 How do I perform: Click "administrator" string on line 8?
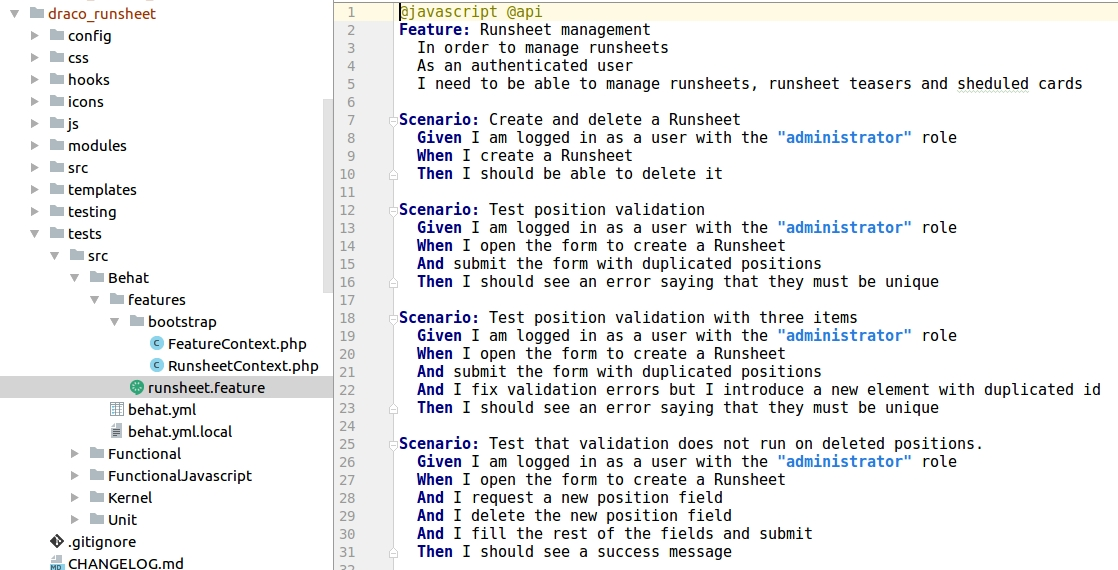[x=844, y=138]
